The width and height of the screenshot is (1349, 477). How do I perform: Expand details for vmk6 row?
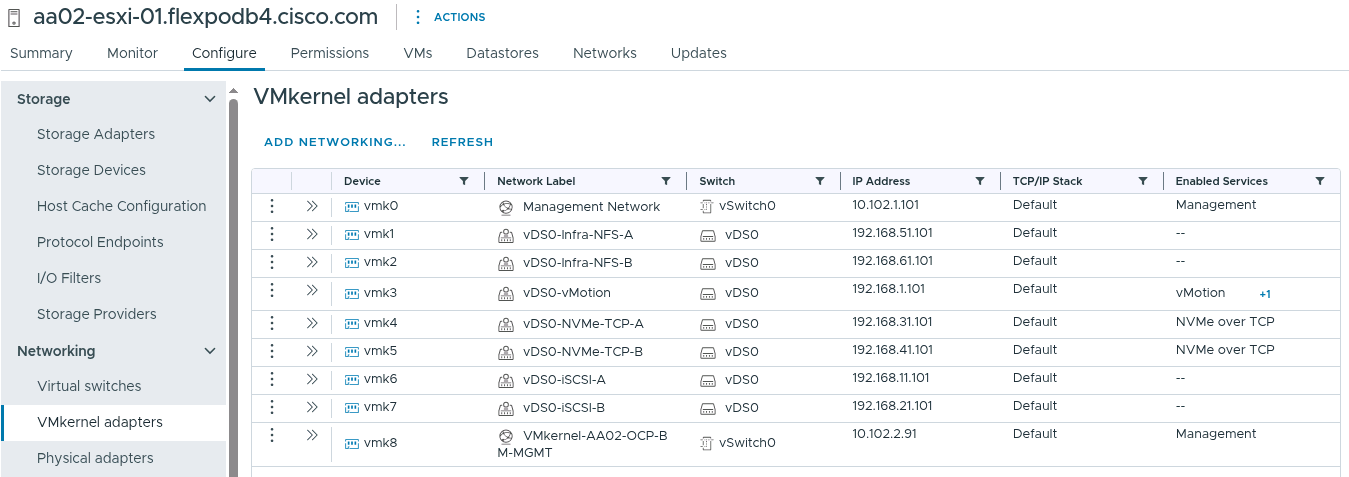tap(311, 379)
